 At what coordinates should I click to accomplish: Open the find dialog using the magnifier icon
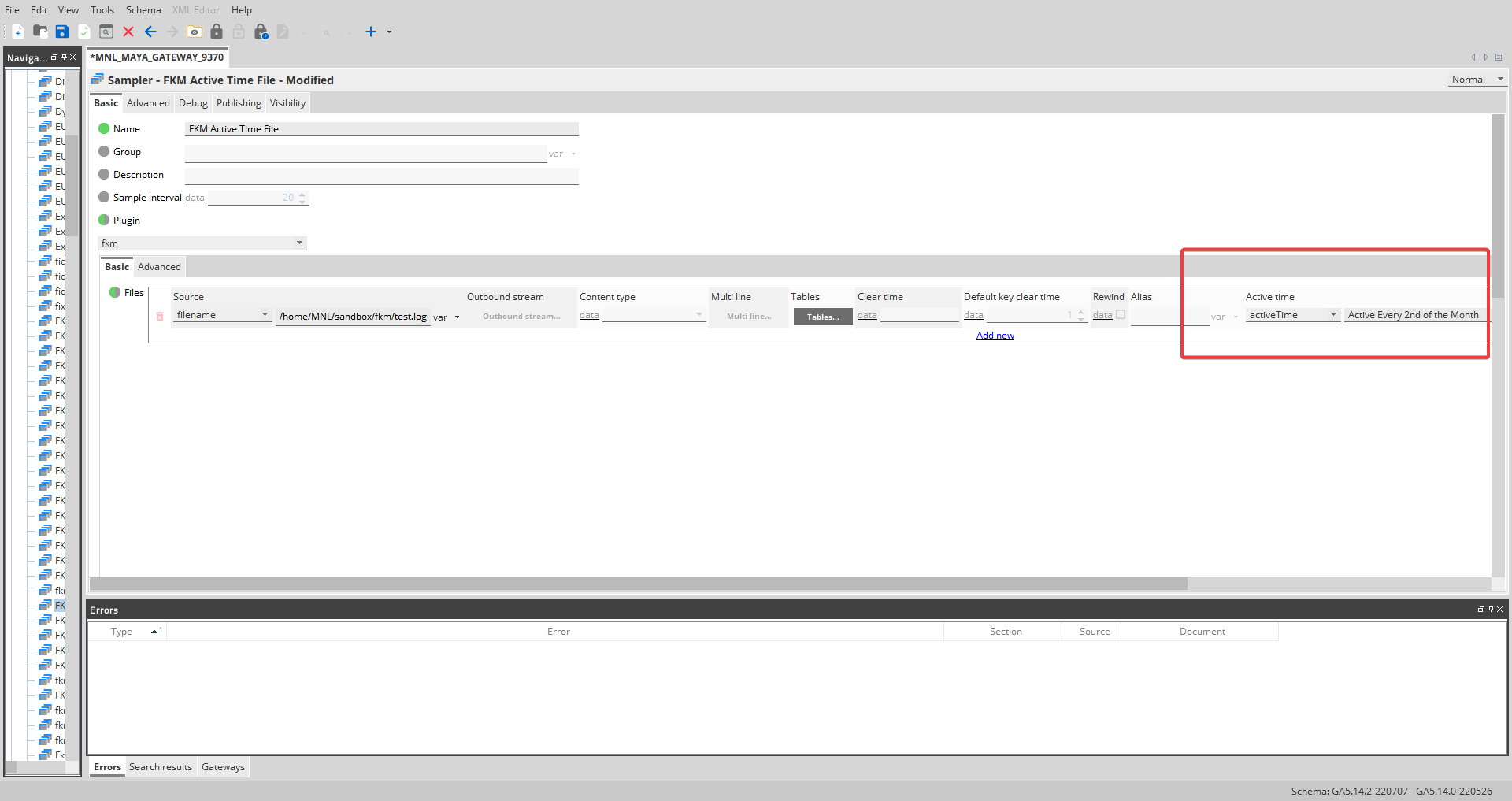point(106,32)
